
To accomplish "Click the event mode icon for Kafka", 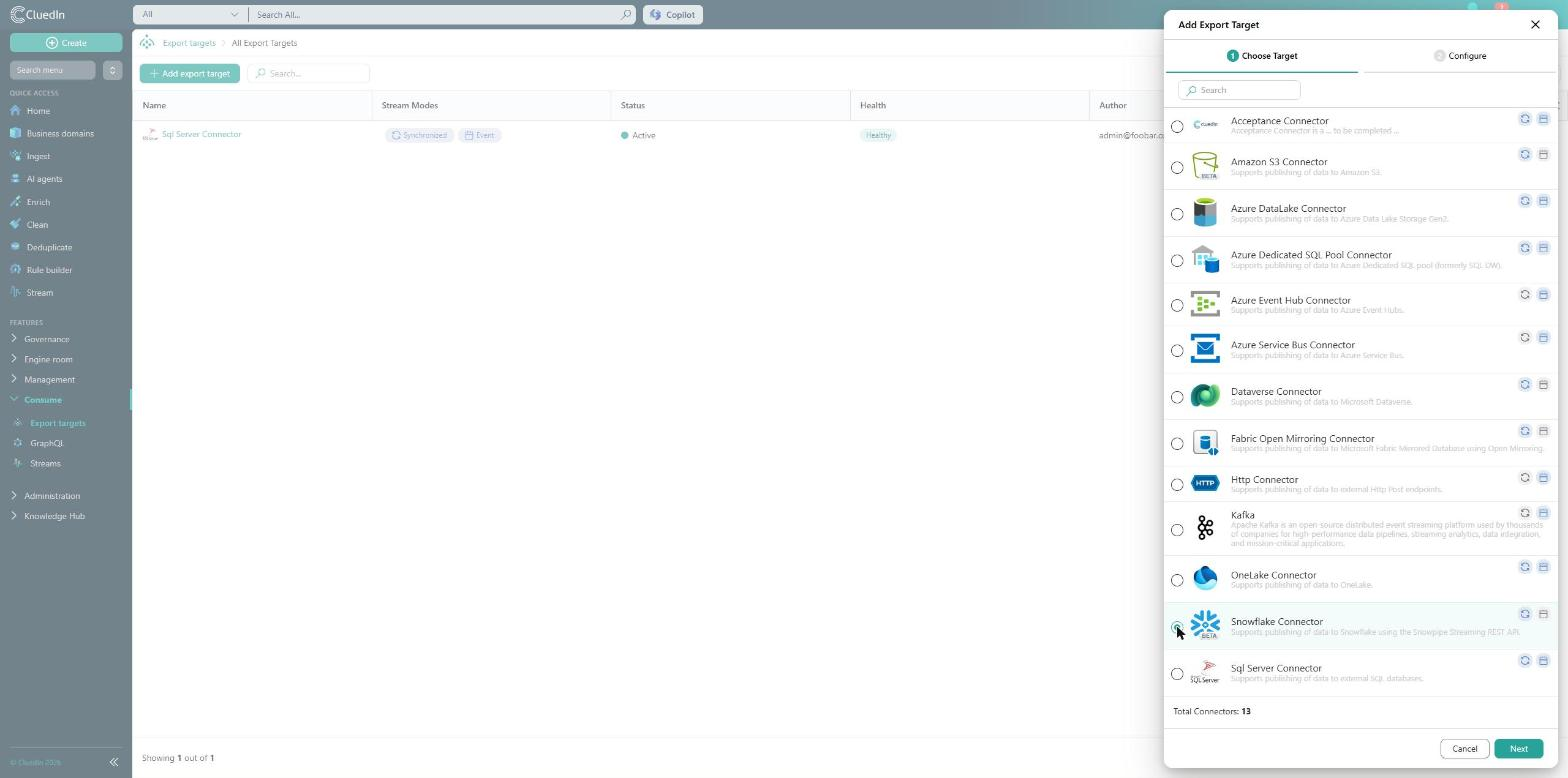I will tap(1543, 513).
